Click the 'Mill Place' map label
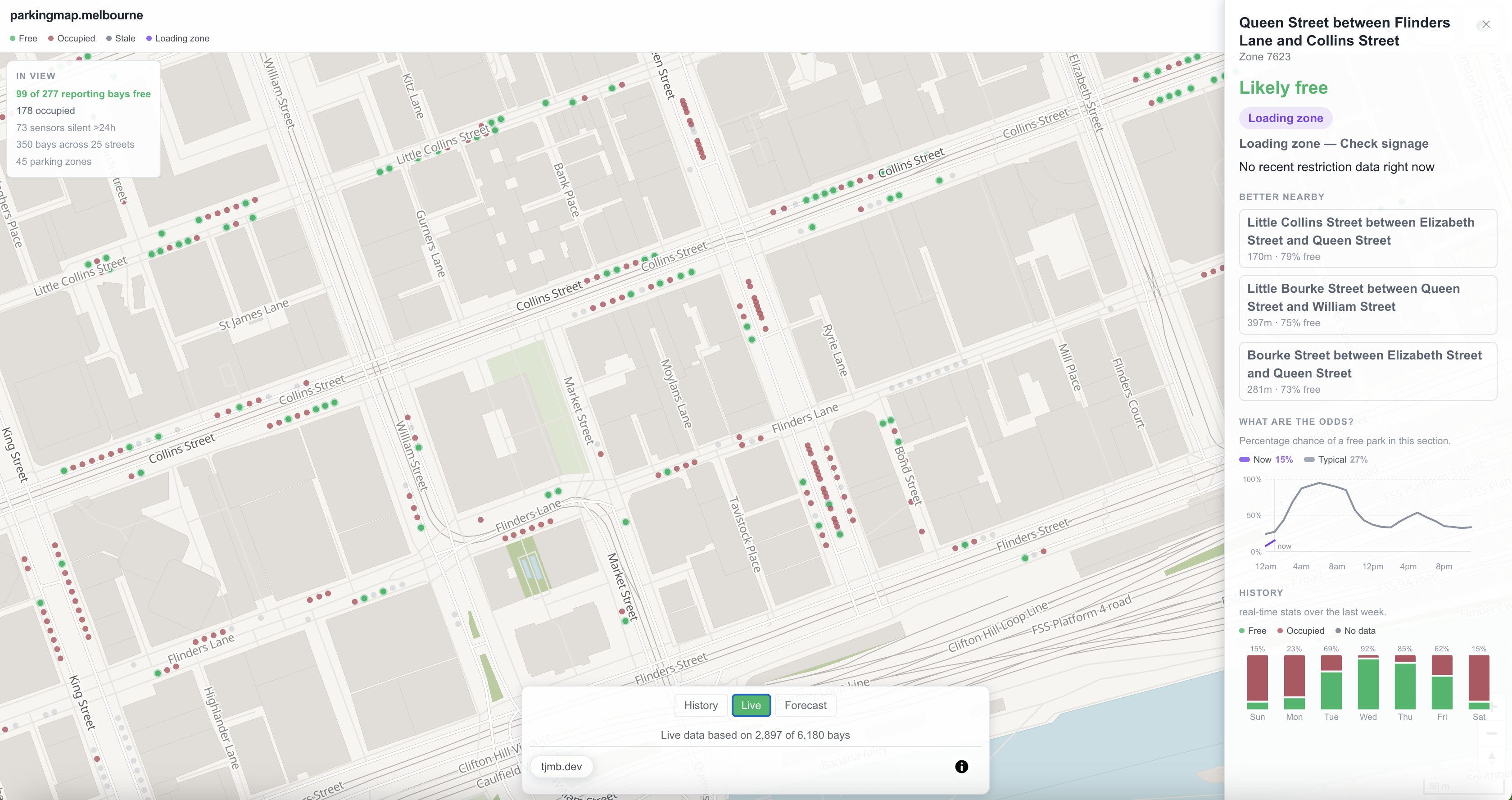Viewport: 1512px width, 800px height. [x=1069, y=367]
